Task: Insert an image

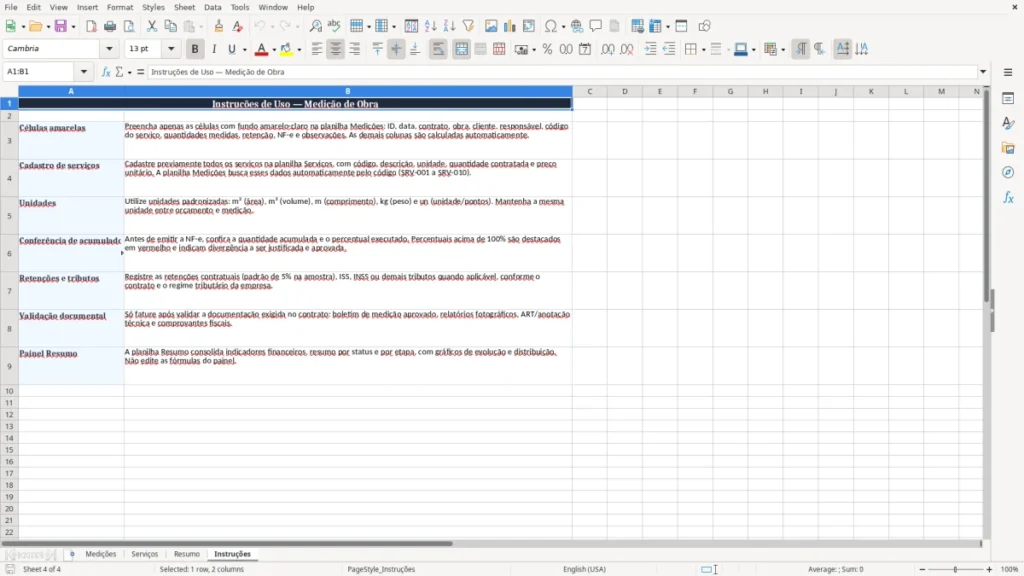Action: pos(491,26)
